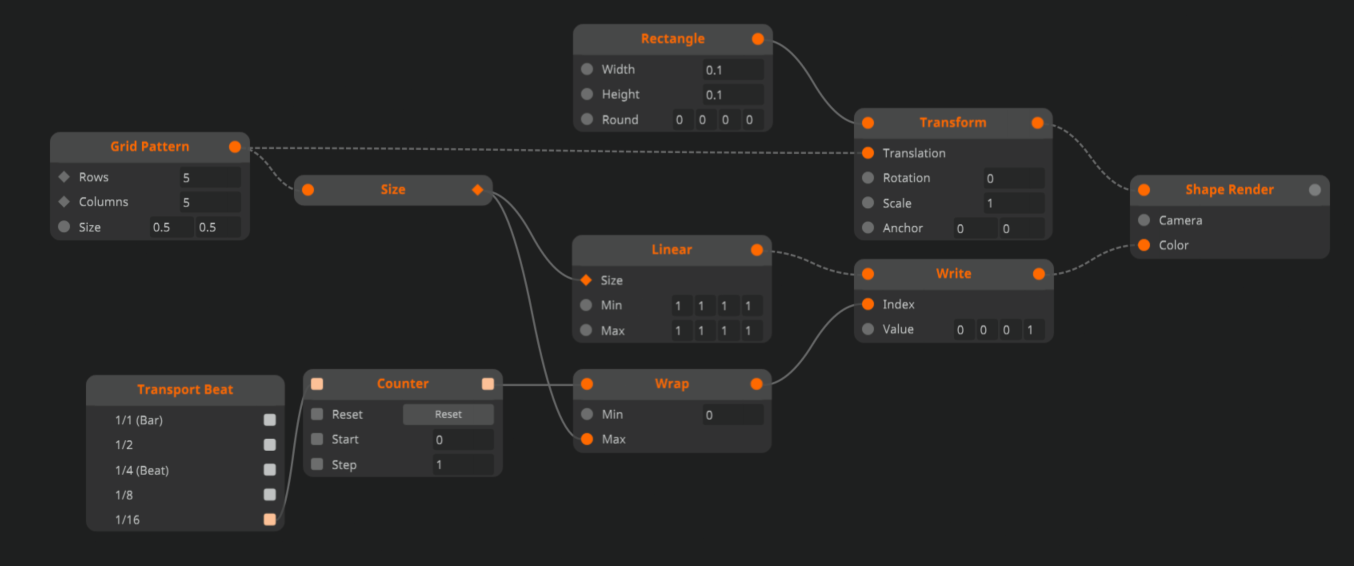Image resolution: width=1354 pixels, height=566 pixels.
Task: Toggle the 1/16 Transport Beat output
Action: pos(270,520)
